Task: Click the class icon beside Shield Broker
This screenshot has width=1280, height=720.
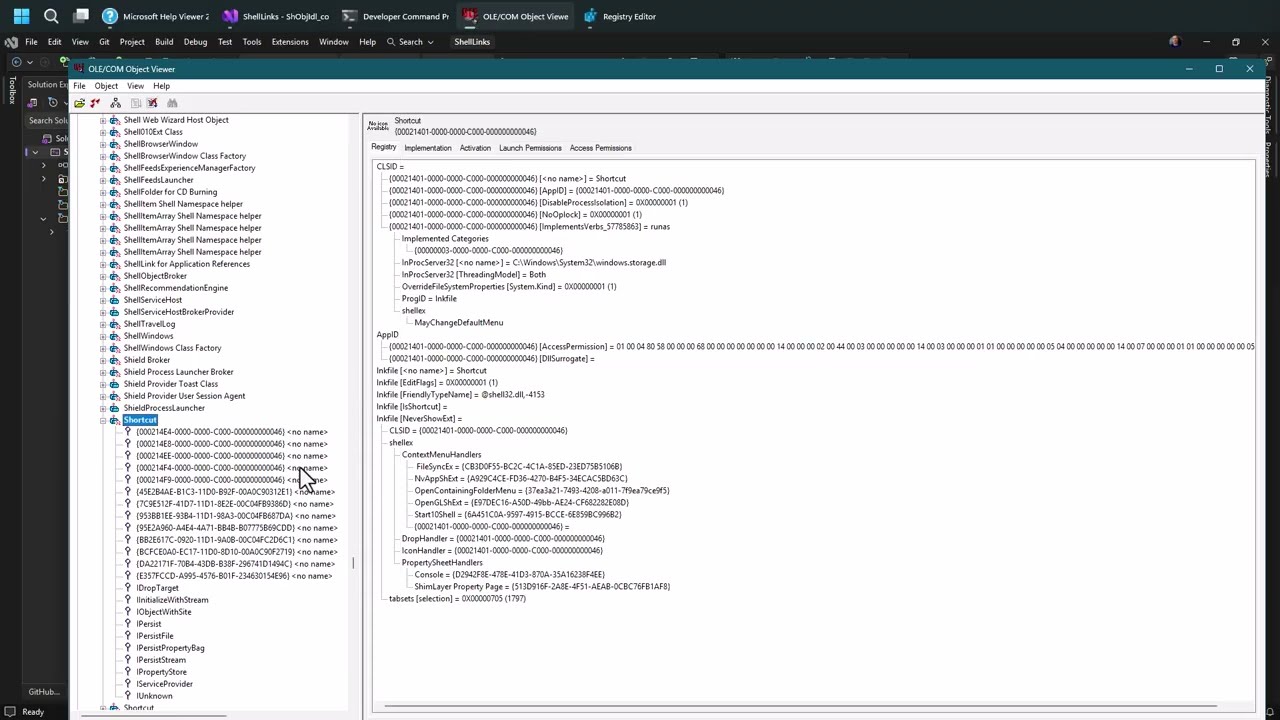Action: pos(115,360)
